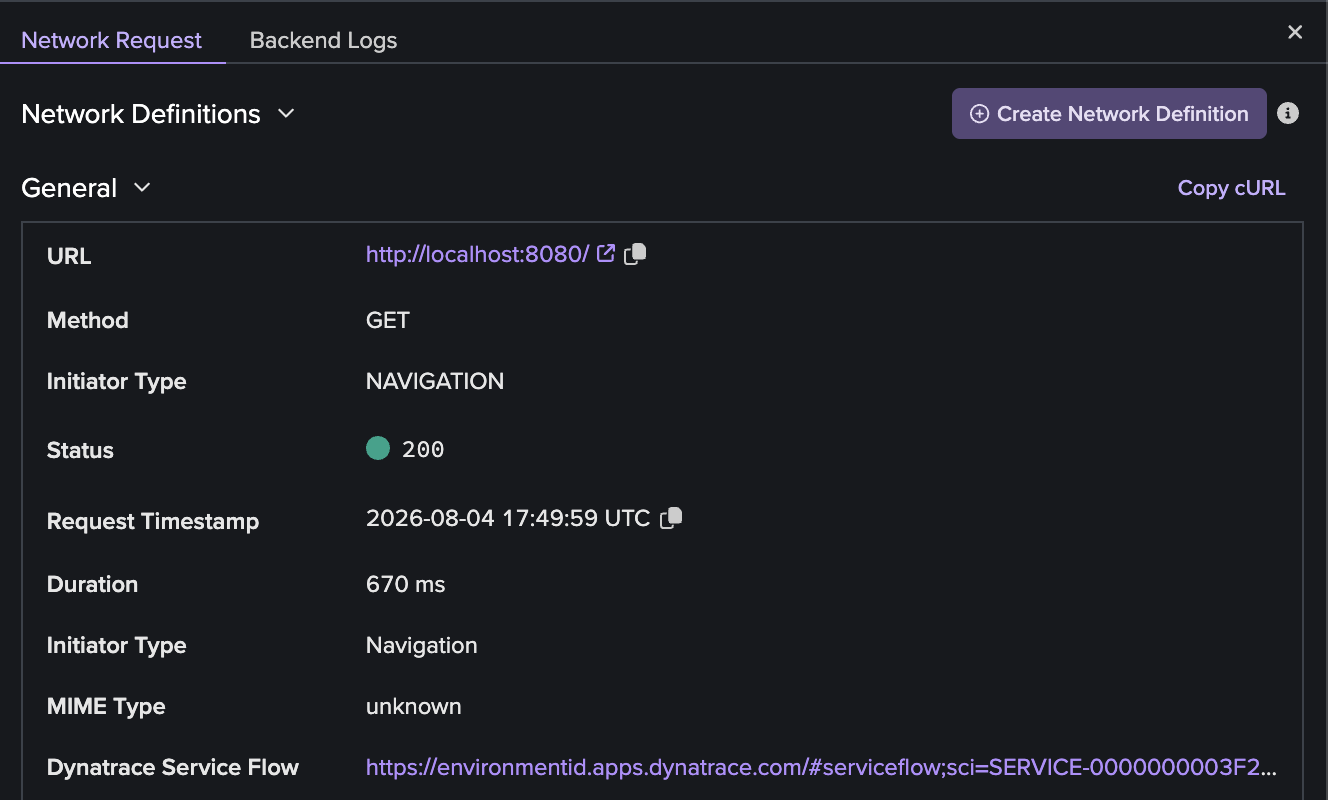Click Create Network Definition button
This screenshot has height=800, width=1328.
1109,114
